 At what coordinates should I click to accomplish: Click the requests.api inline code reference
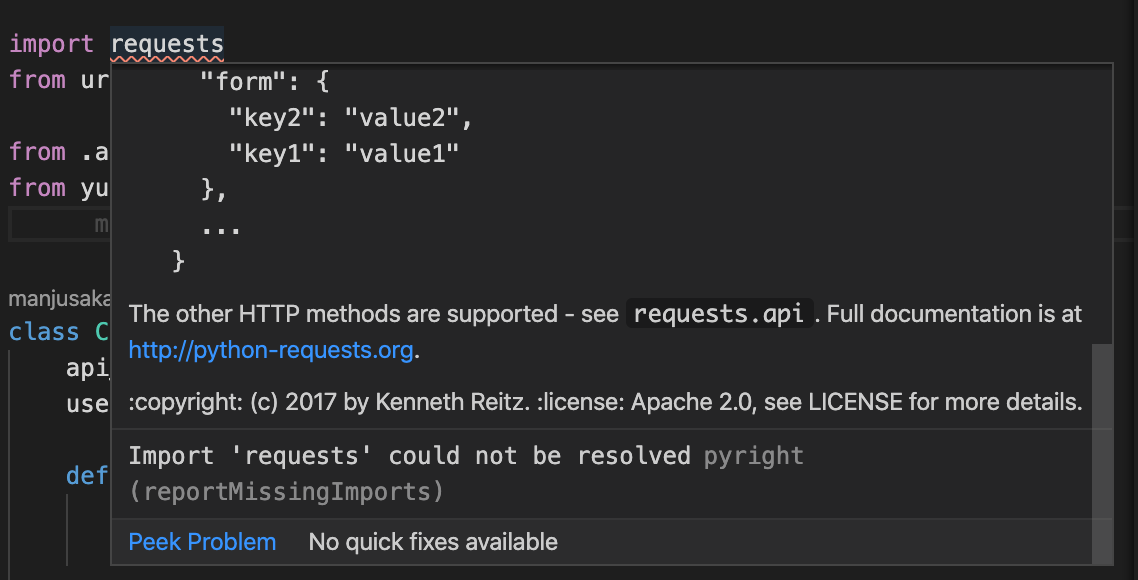point(716,313)
